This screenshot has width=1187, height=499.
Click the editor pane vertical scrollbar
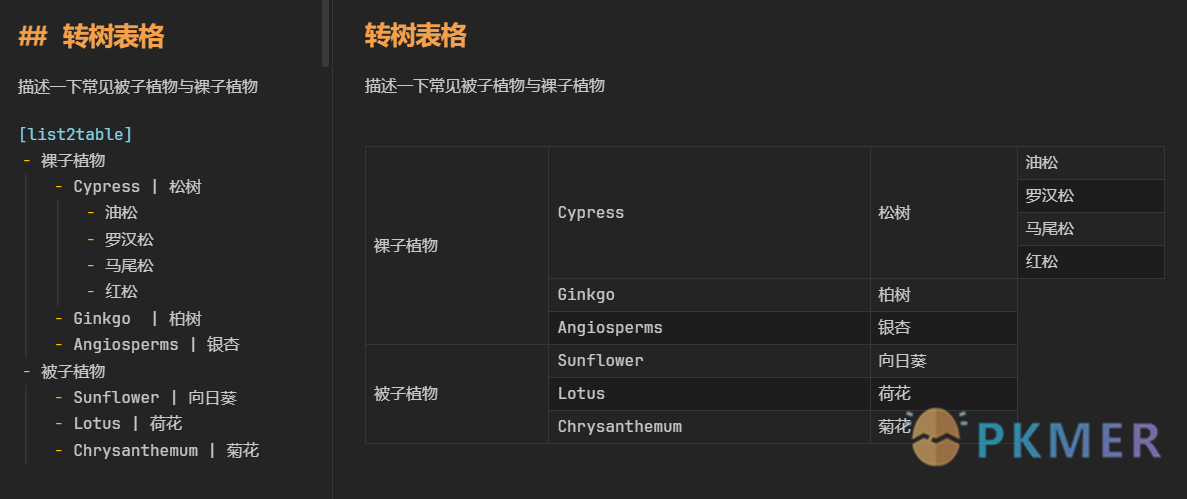(326, 33)
